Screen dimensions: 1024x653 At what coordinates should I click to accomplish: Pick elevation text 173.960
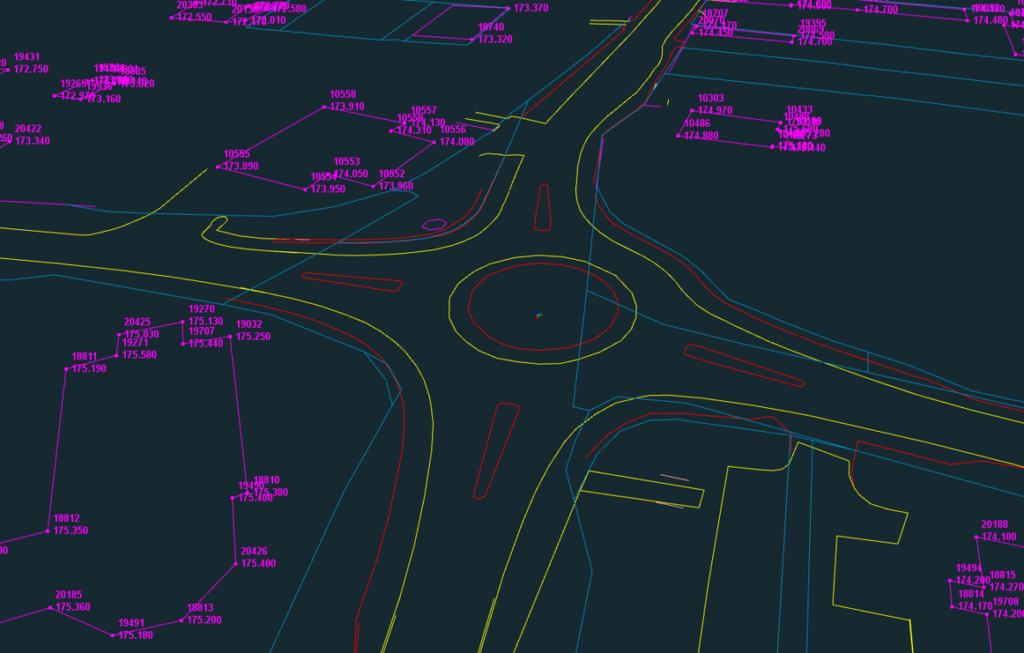point(396,186)
